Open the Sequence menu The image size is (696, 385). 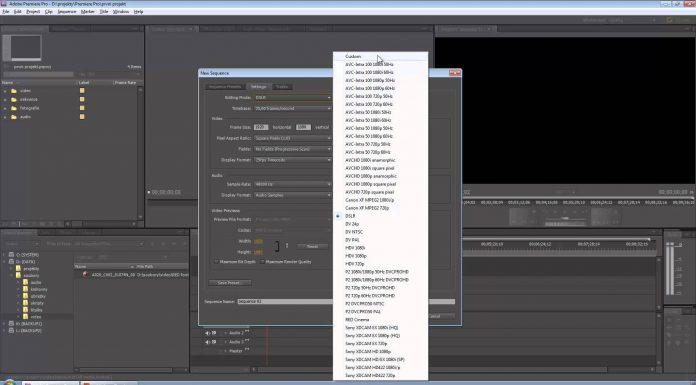[x=67, y=12]
